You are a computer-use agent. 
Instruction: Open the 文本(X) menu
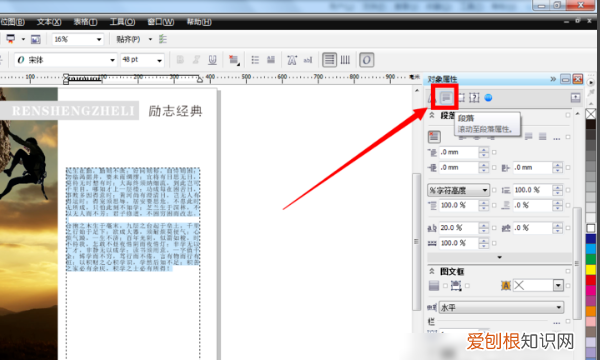coord(49,22)
